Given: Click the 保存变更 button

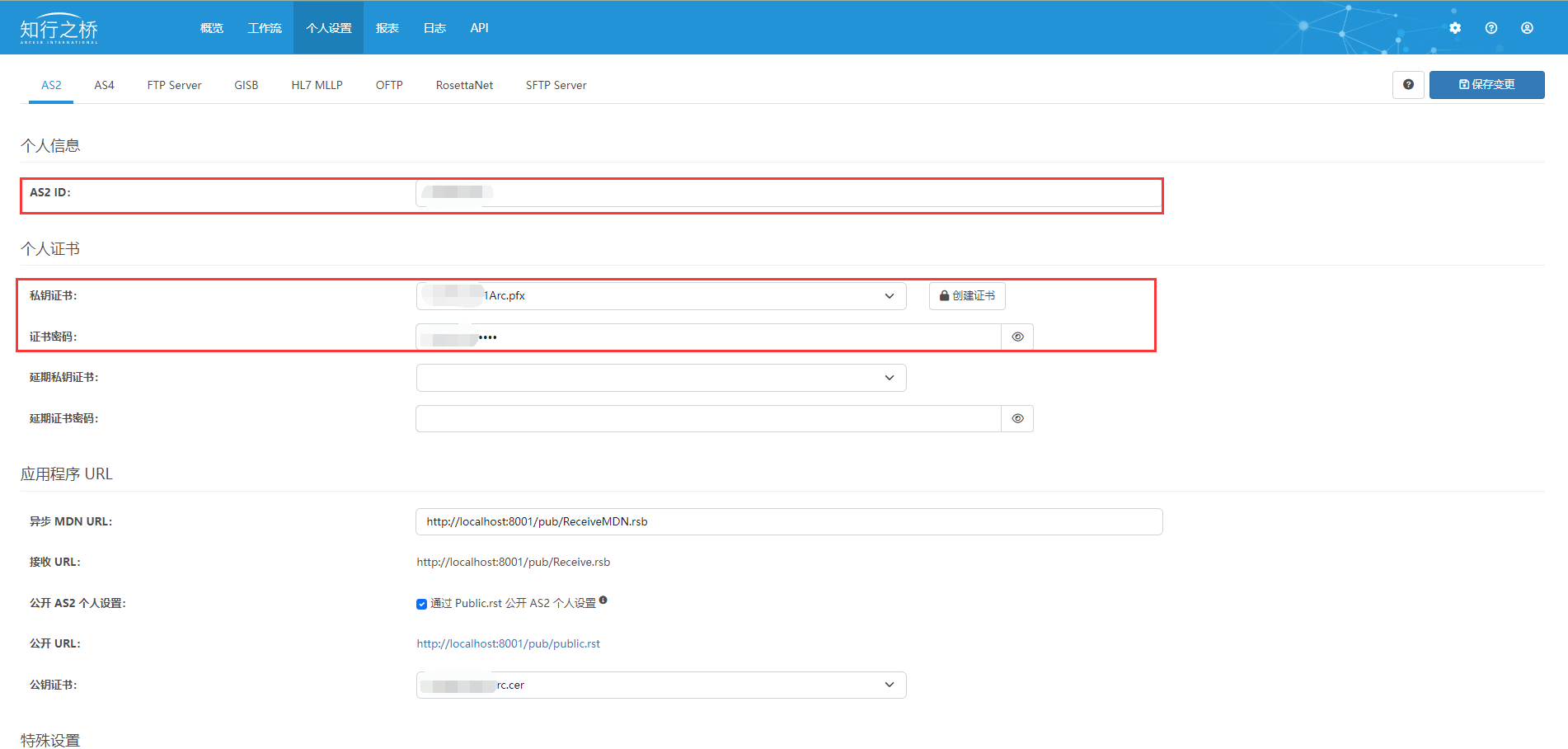Looking at the screenshot, I should click(1486, 85).
